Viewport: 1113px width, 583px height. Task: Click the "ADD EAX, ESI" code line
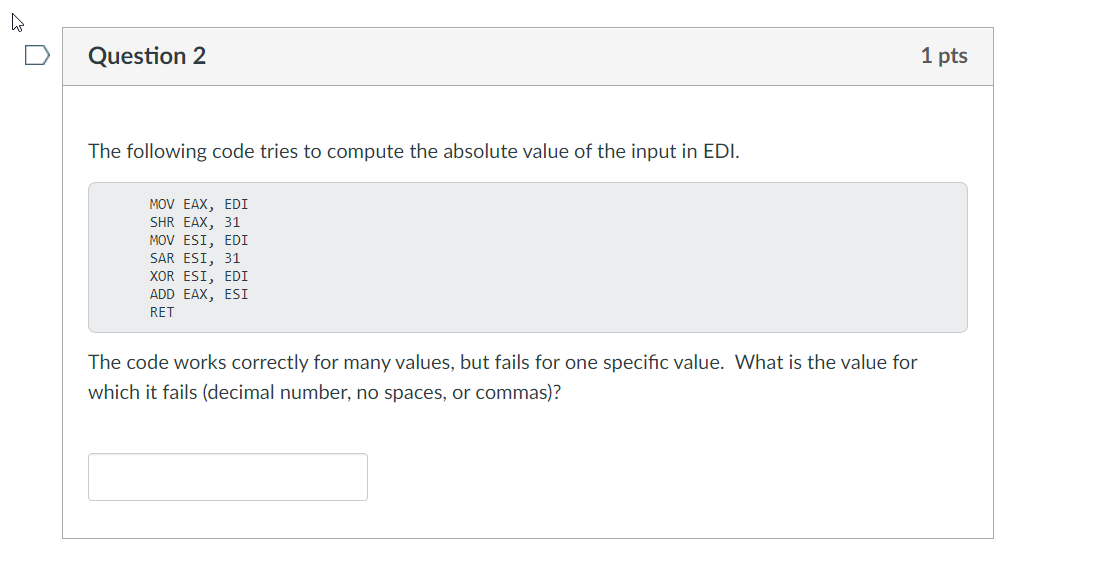click(199, 294)
